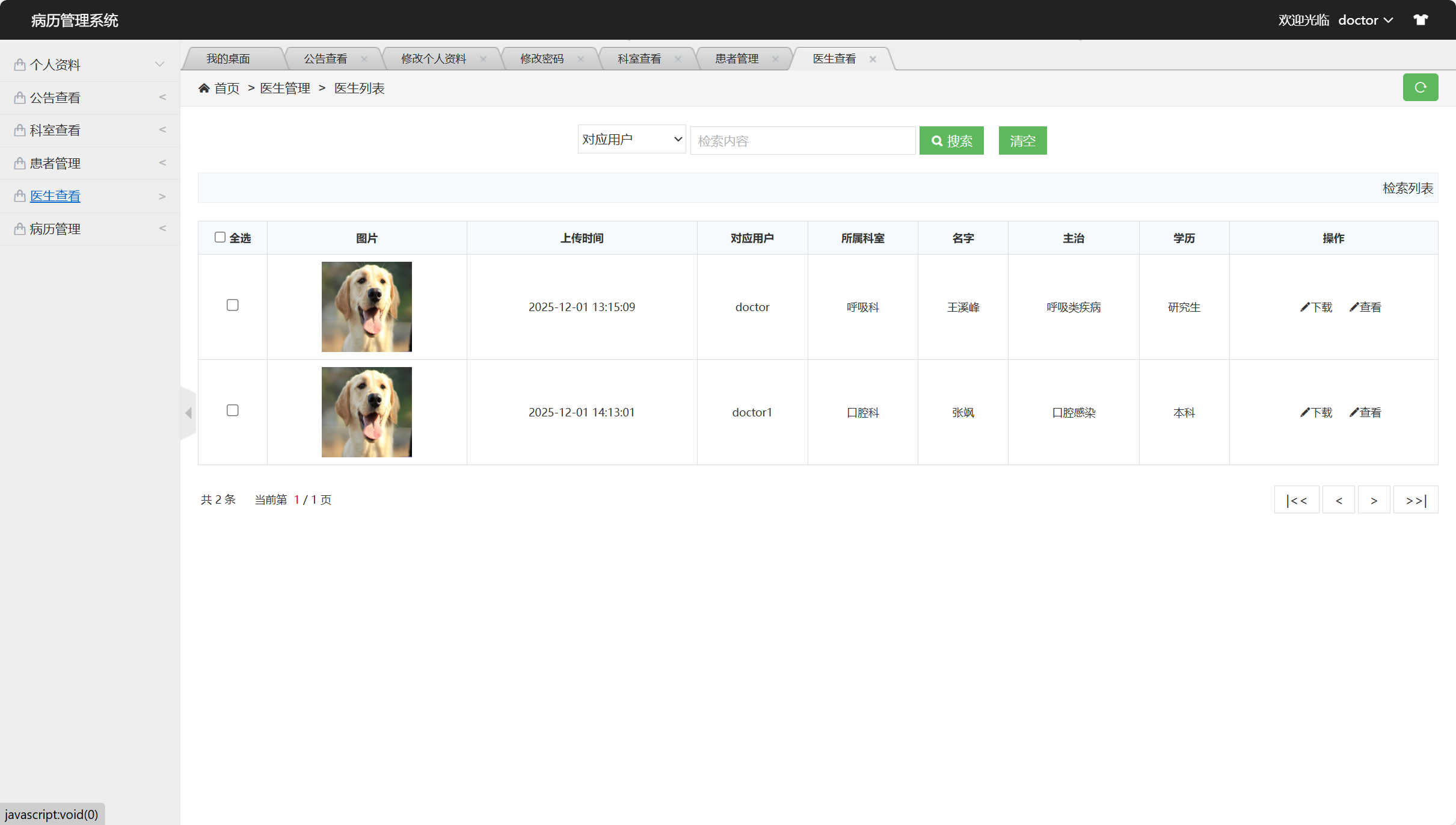1456x825 pixels.
Task: Collapse the sidebar with the edge arrow
Action: (x=187, y=412)
